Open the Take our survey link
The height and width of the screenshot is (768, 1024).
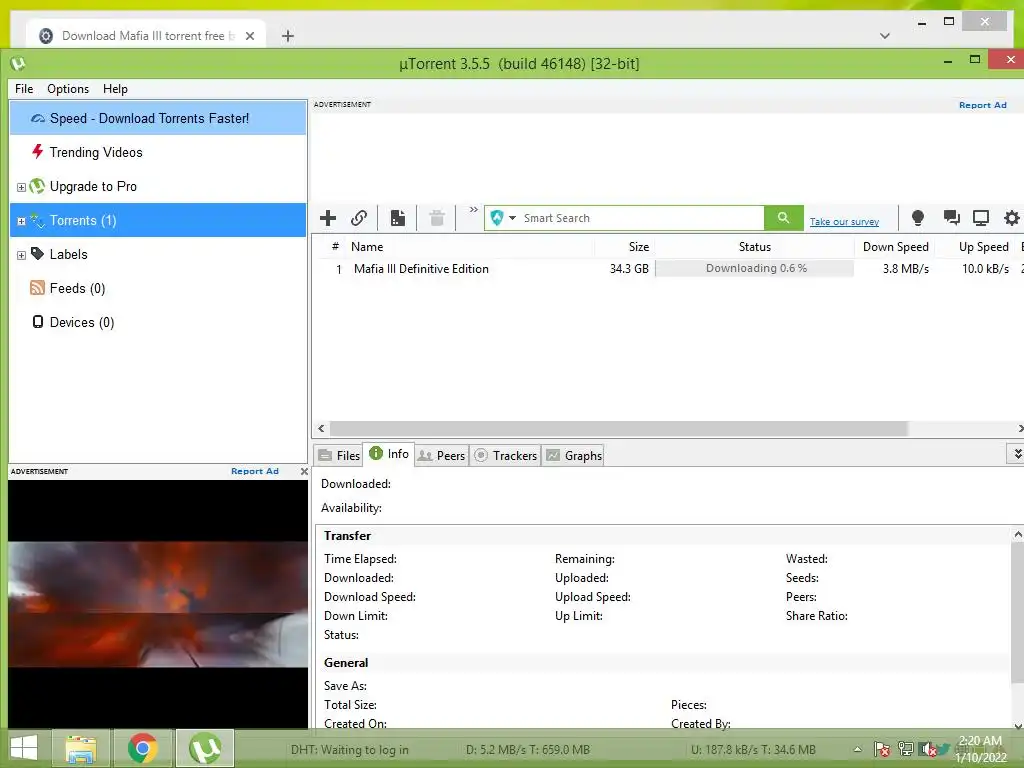click(x=844, y=222)
